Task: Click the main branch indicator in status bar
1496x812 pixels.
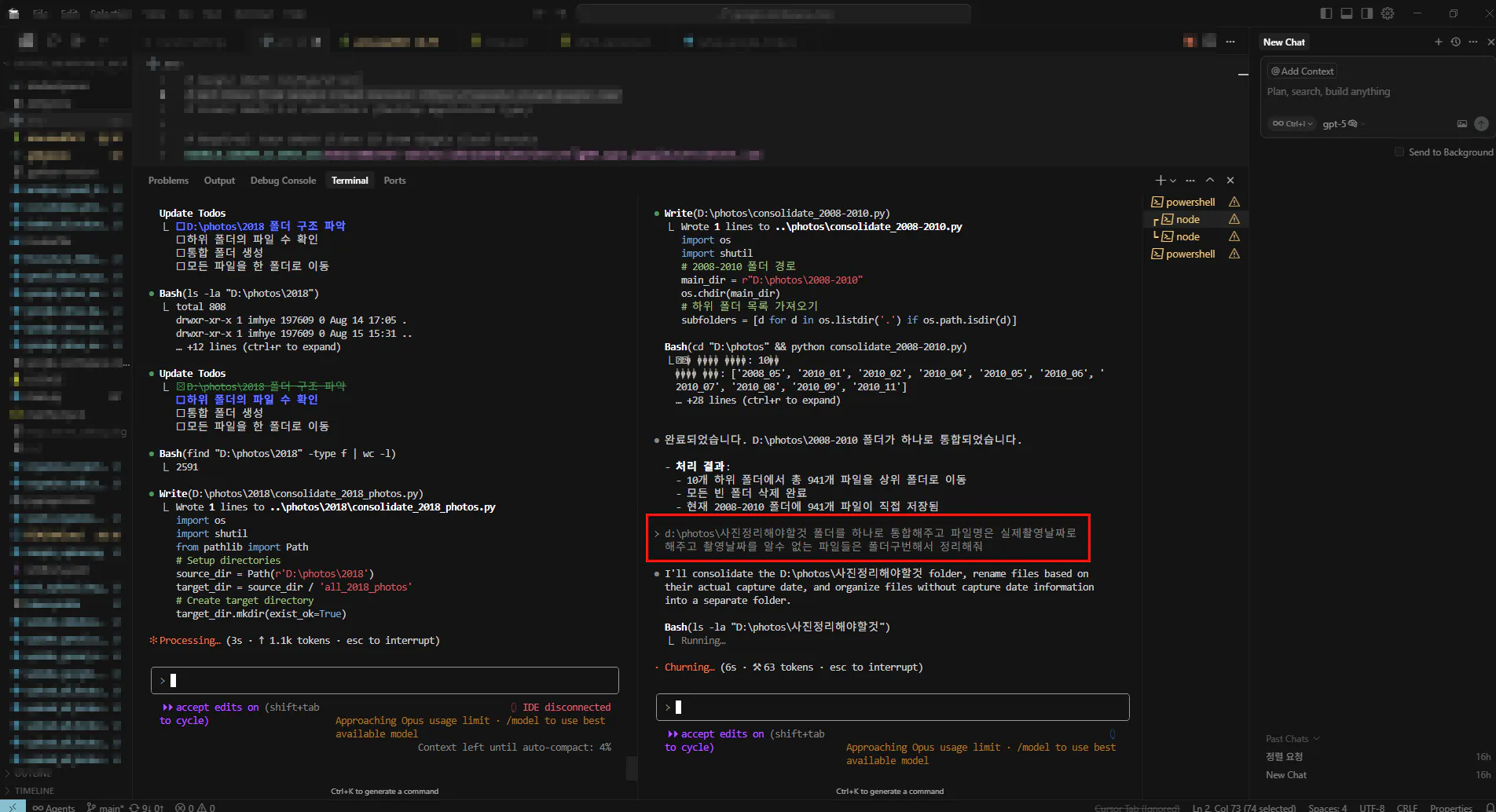Action: click(x=105, y=807)
